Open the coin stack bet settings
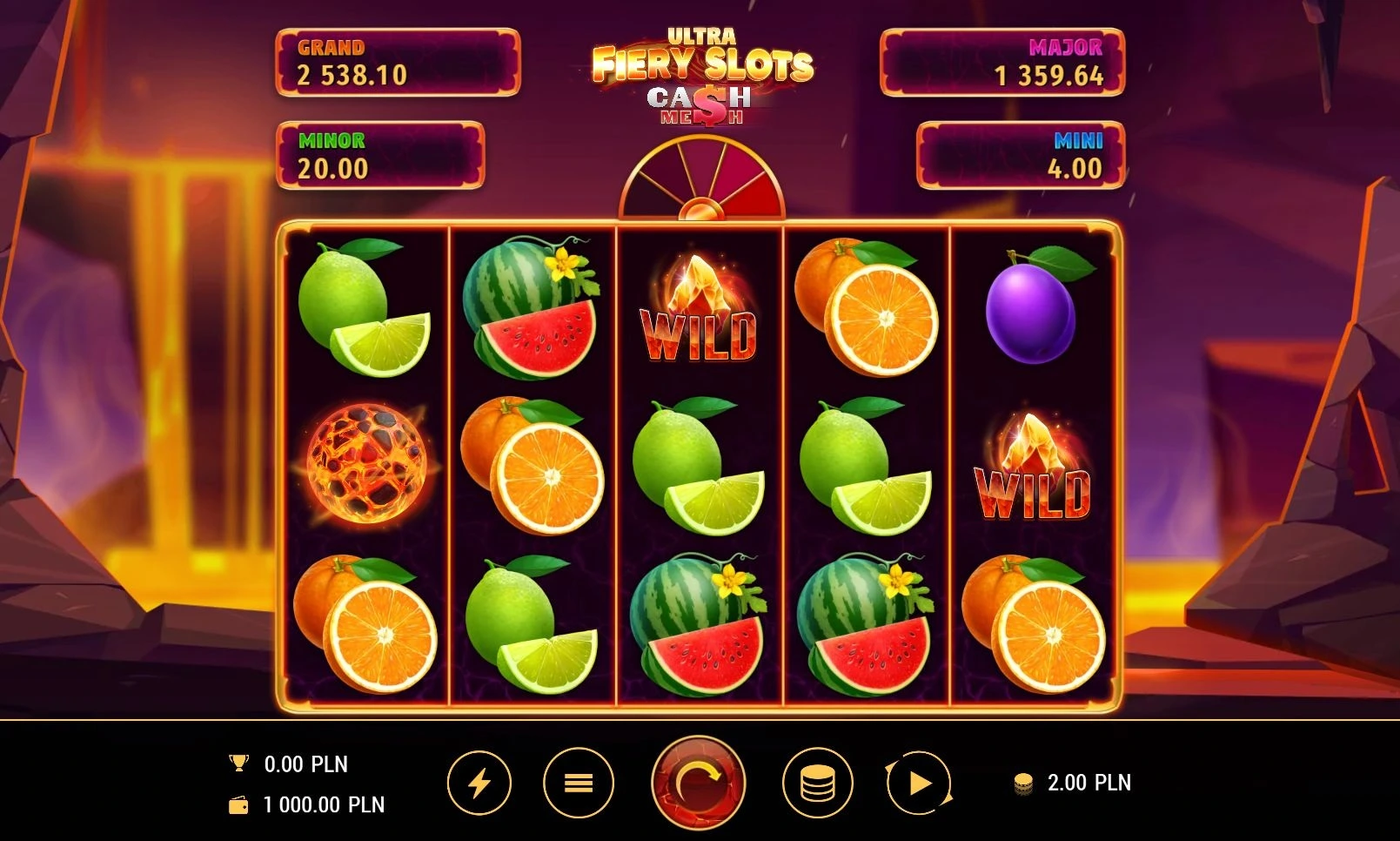Viewport: 1400px width, 841px height. tap(817, 784)
